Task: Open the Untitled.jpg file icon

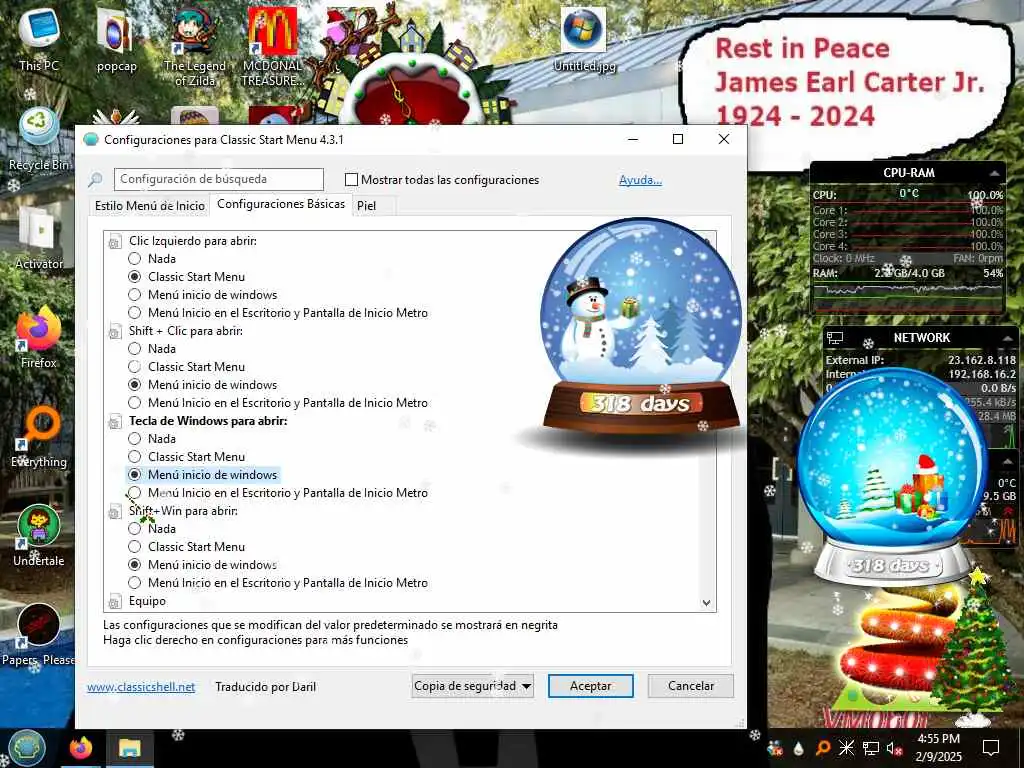Action: click(x=584, y=39)
